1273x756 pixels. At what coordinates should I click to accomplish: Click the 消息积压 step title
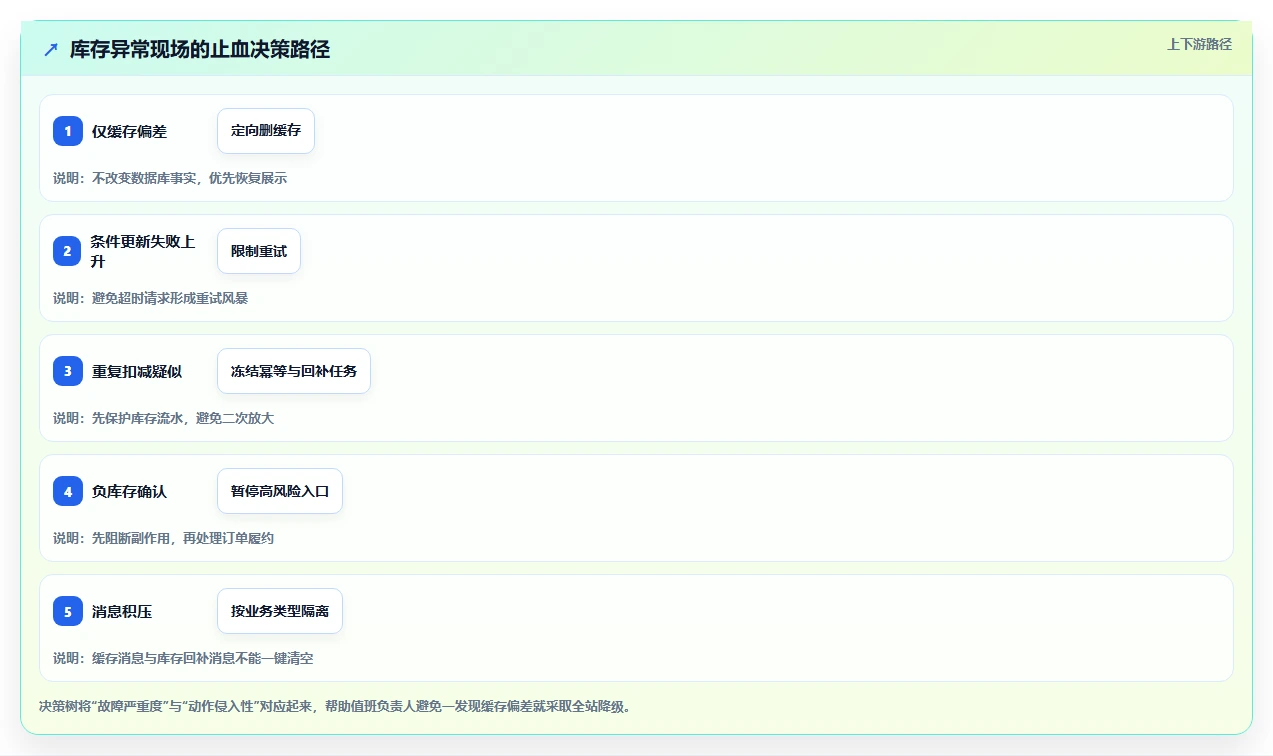click(x=122, y=611)
